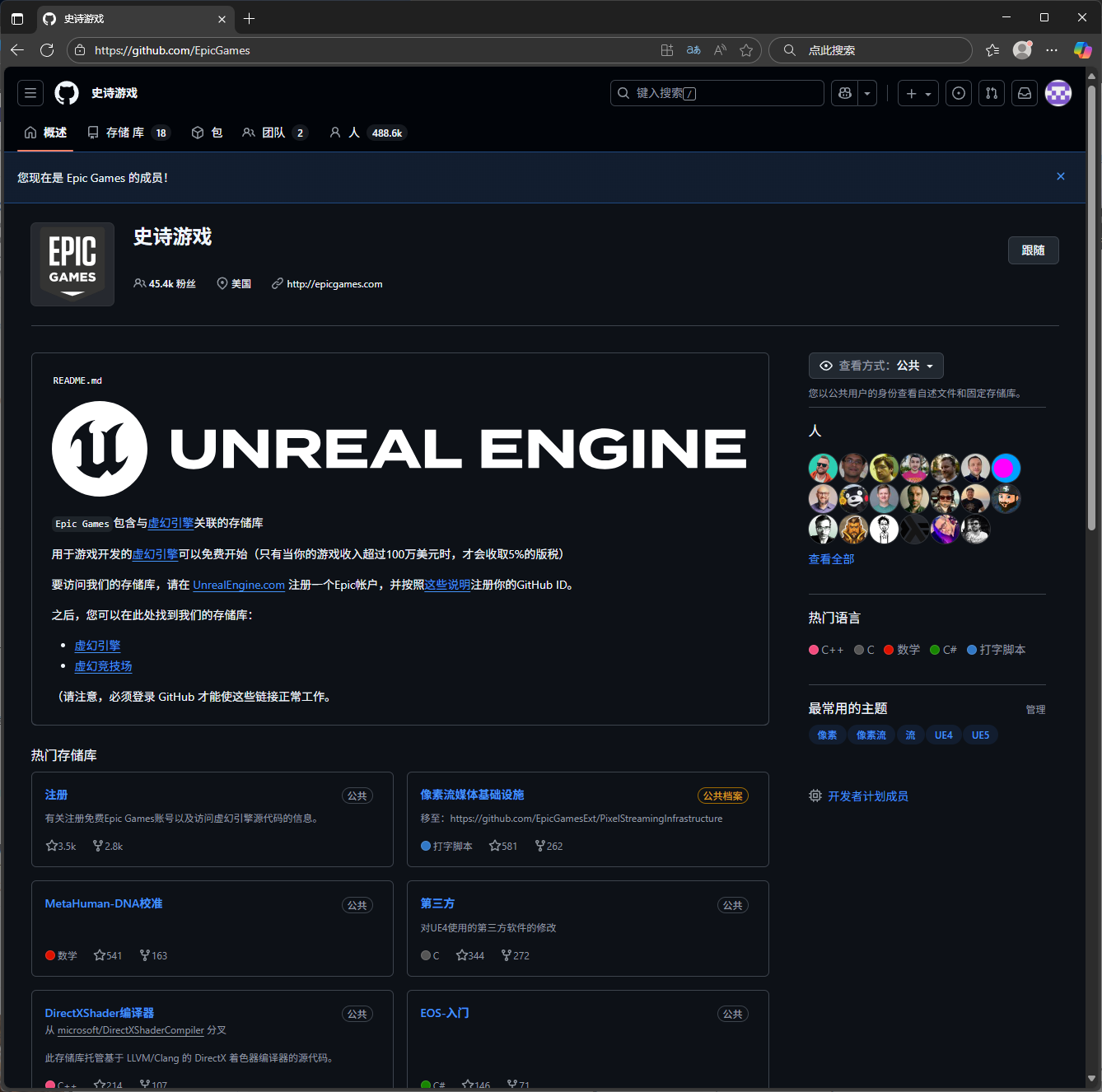Open the 2.8k forks count of 注册
The height and width of the screenshot is (1092, 1102).
(108, 846)
